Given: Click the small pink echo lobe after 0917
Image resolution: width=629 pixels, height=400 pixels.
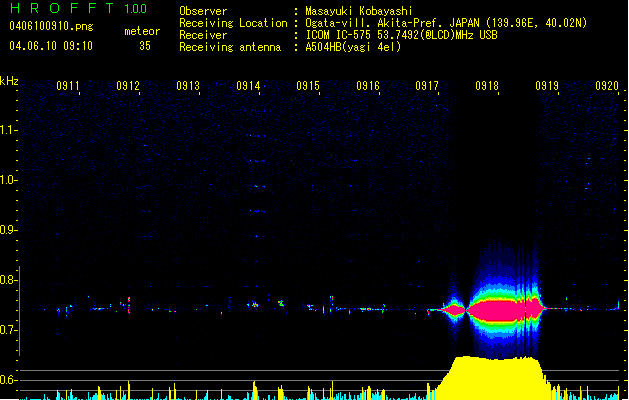Looking at the screenshot, I should pyautogui.click(x=454, y=310).
